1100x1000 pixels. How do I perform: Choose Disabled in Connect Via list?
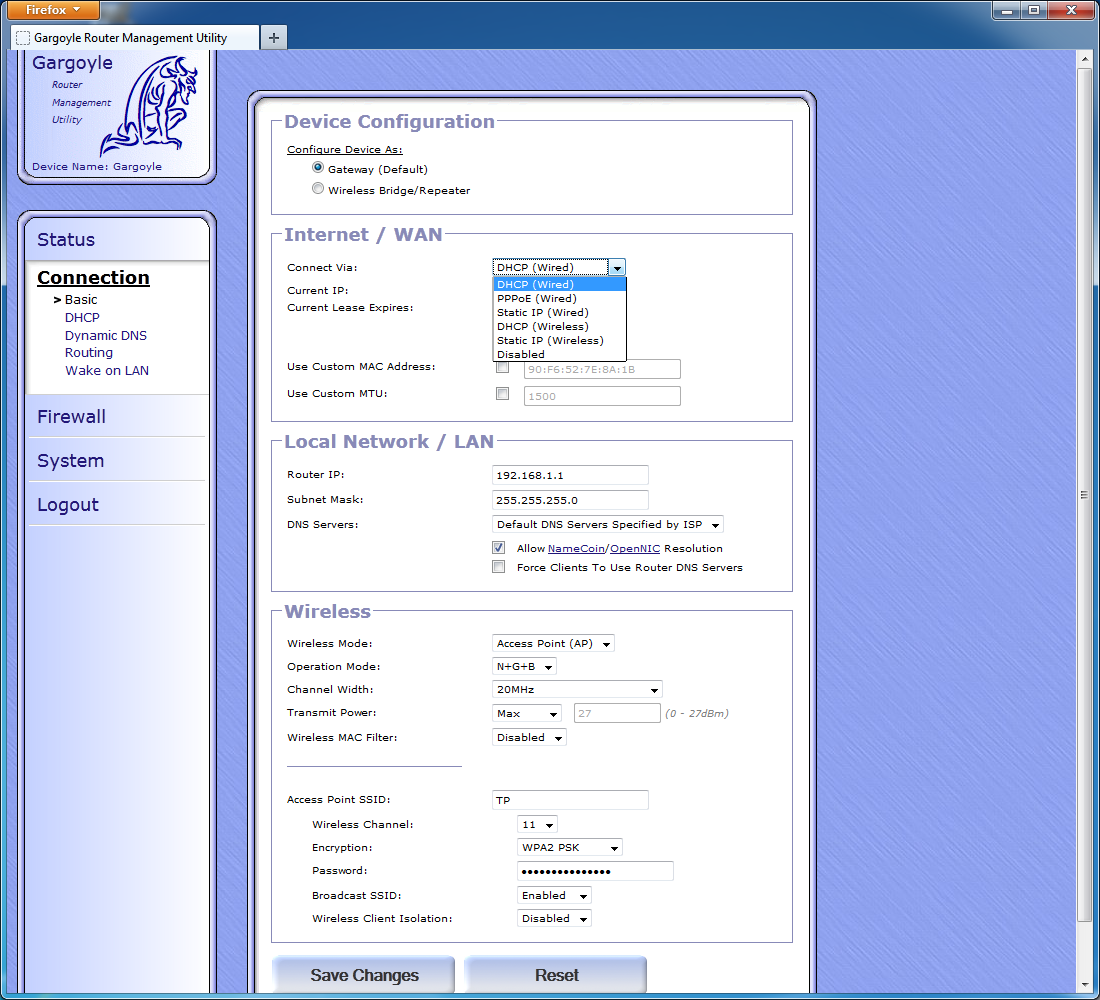tap(559, 354)
